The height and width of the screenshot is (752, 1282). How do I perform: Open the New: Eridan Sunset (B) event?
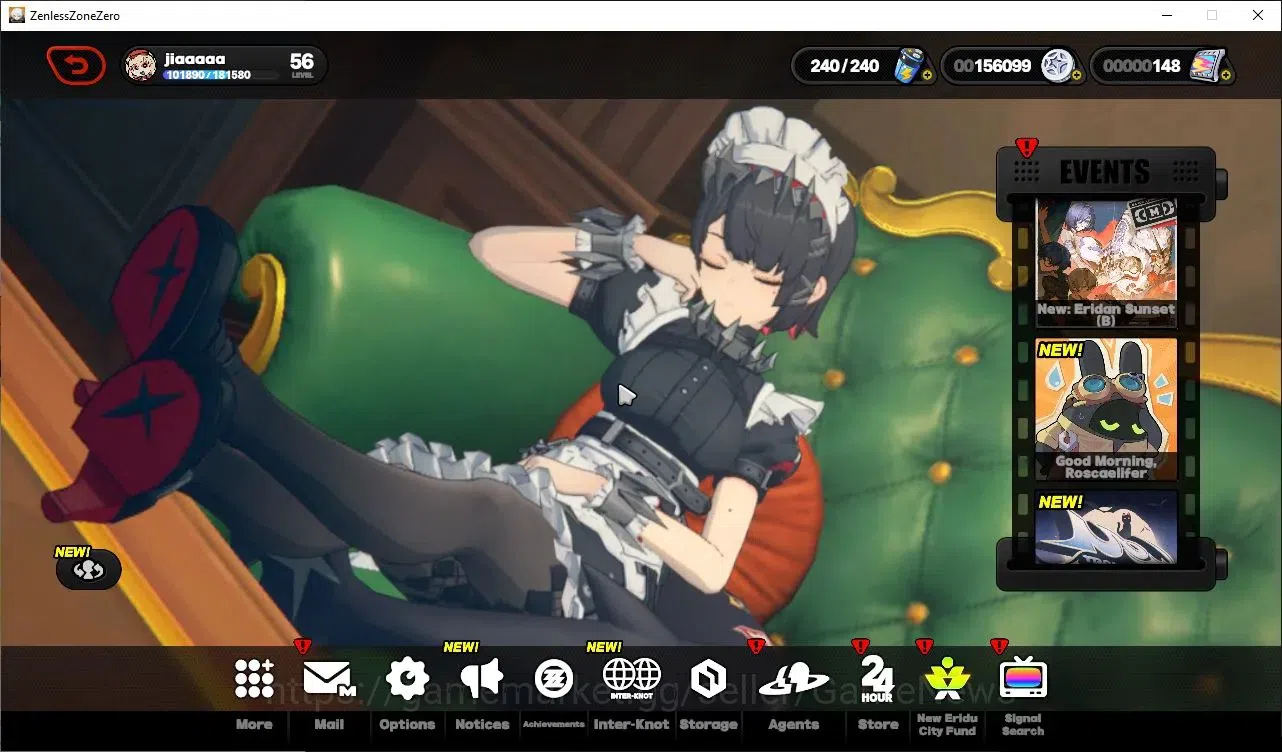[1106, 263]
